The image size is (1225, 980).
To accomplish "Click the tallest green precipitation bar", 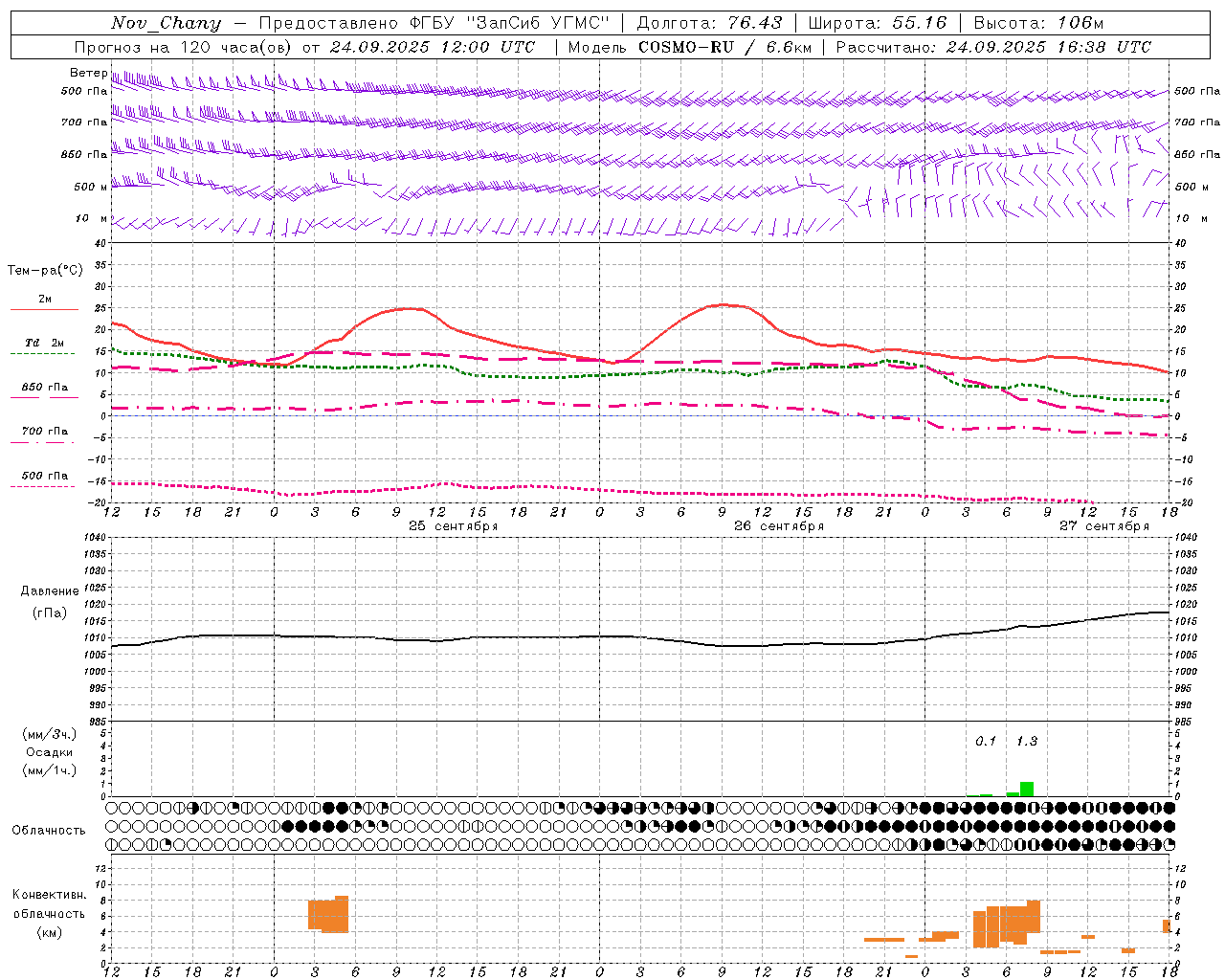I will (1027, 790).
